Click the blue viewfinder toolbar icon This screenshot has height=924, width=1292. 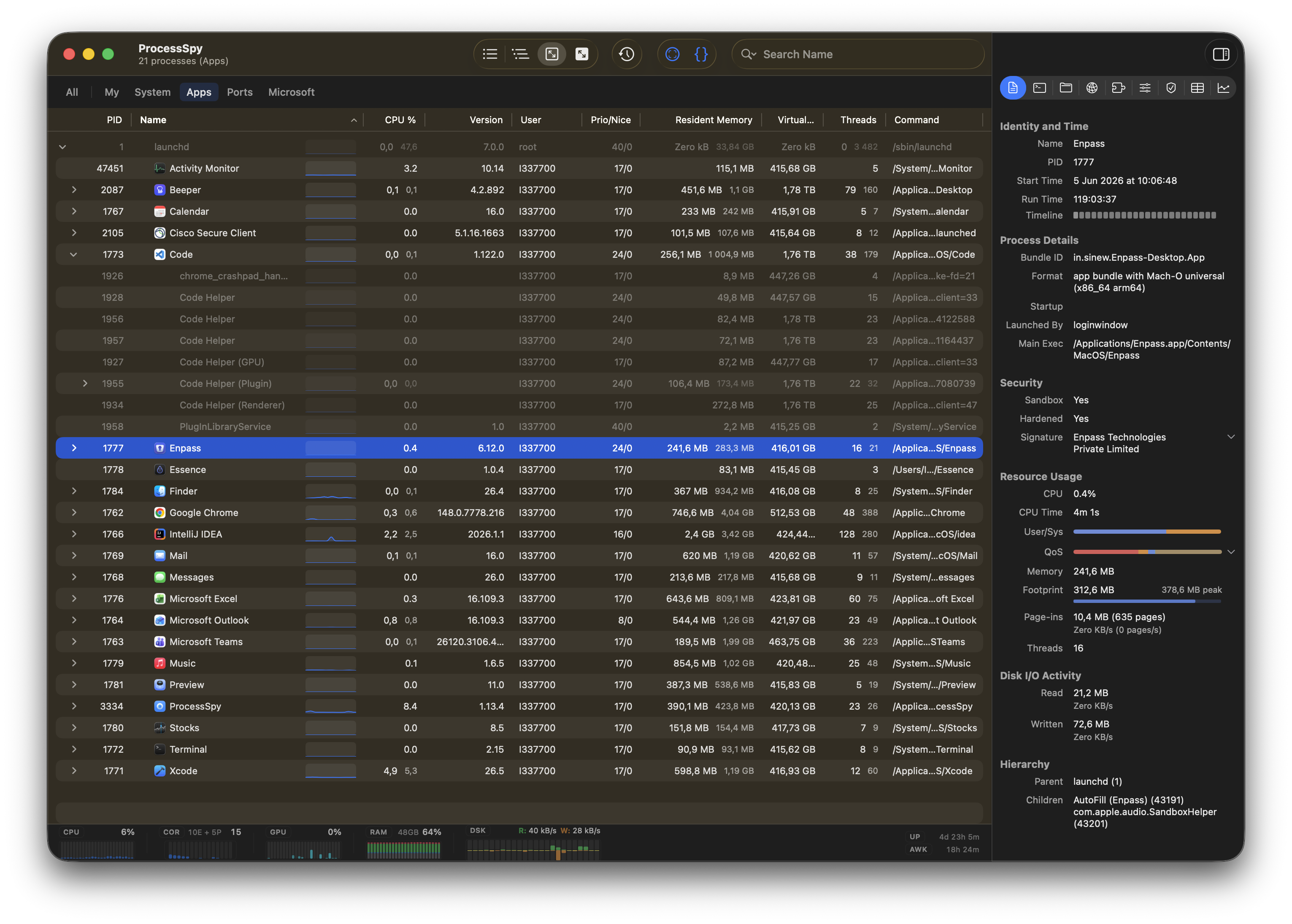point(673,54)
